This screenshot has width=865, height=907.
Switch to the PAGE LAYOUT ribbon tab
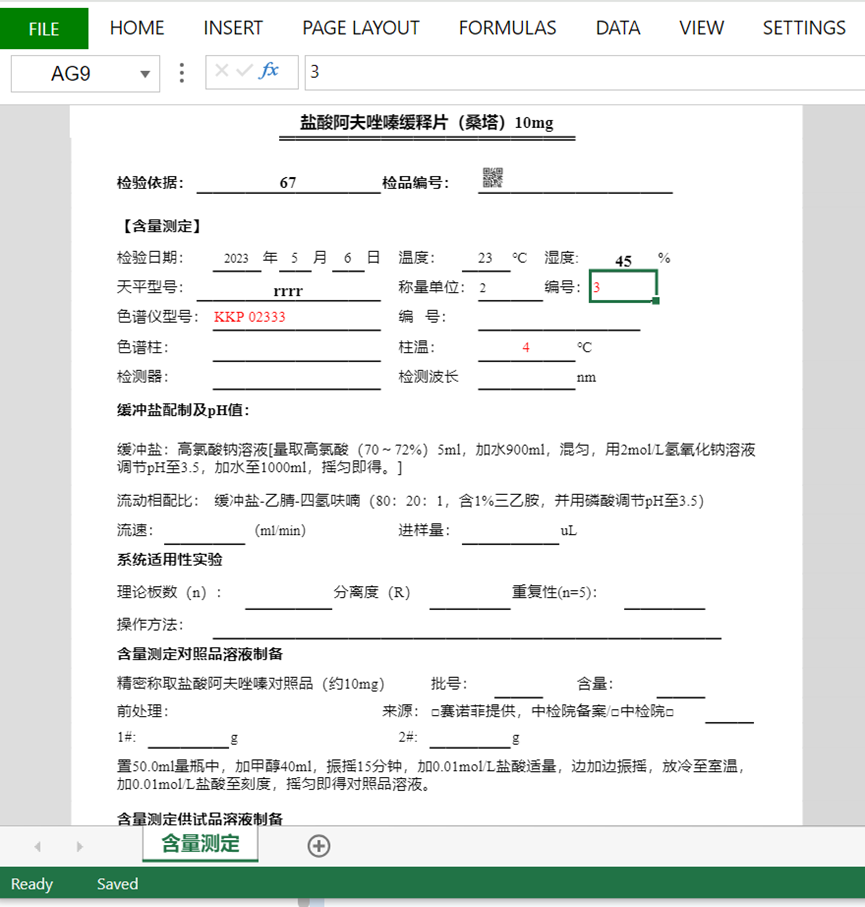[x=360, y=28]
